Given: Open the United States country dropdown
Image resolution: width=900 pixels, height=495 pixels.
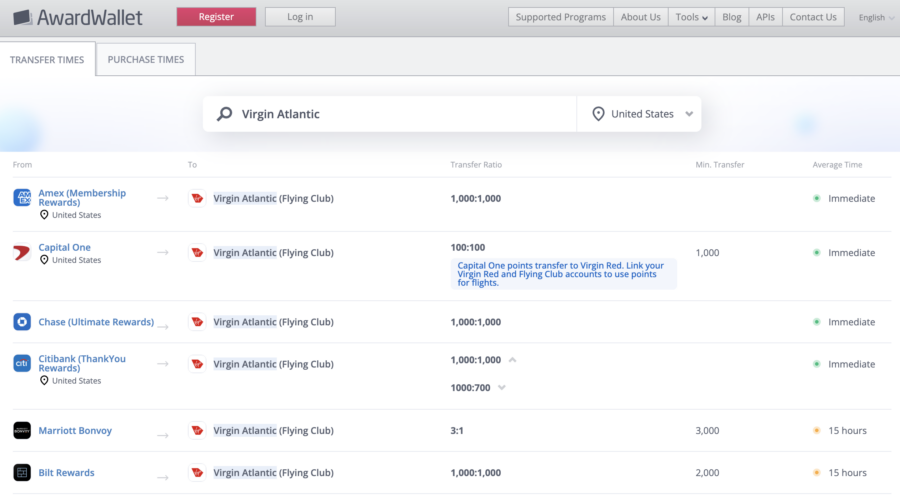Looking at the screenshot, I should (x=639, y=114).
